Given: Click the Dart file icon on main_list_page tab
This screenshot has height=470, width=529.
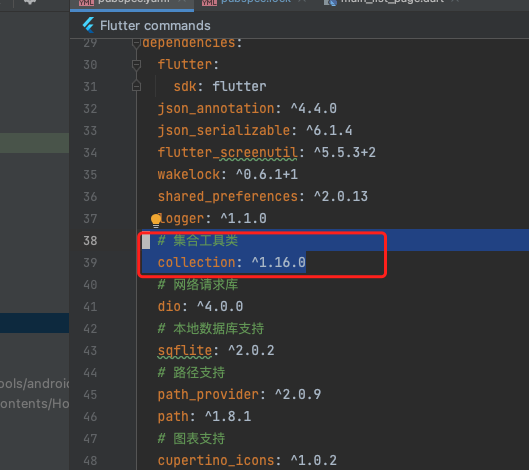Looking at the screenshot, I should pyautogui.click(x=330, y=3).
